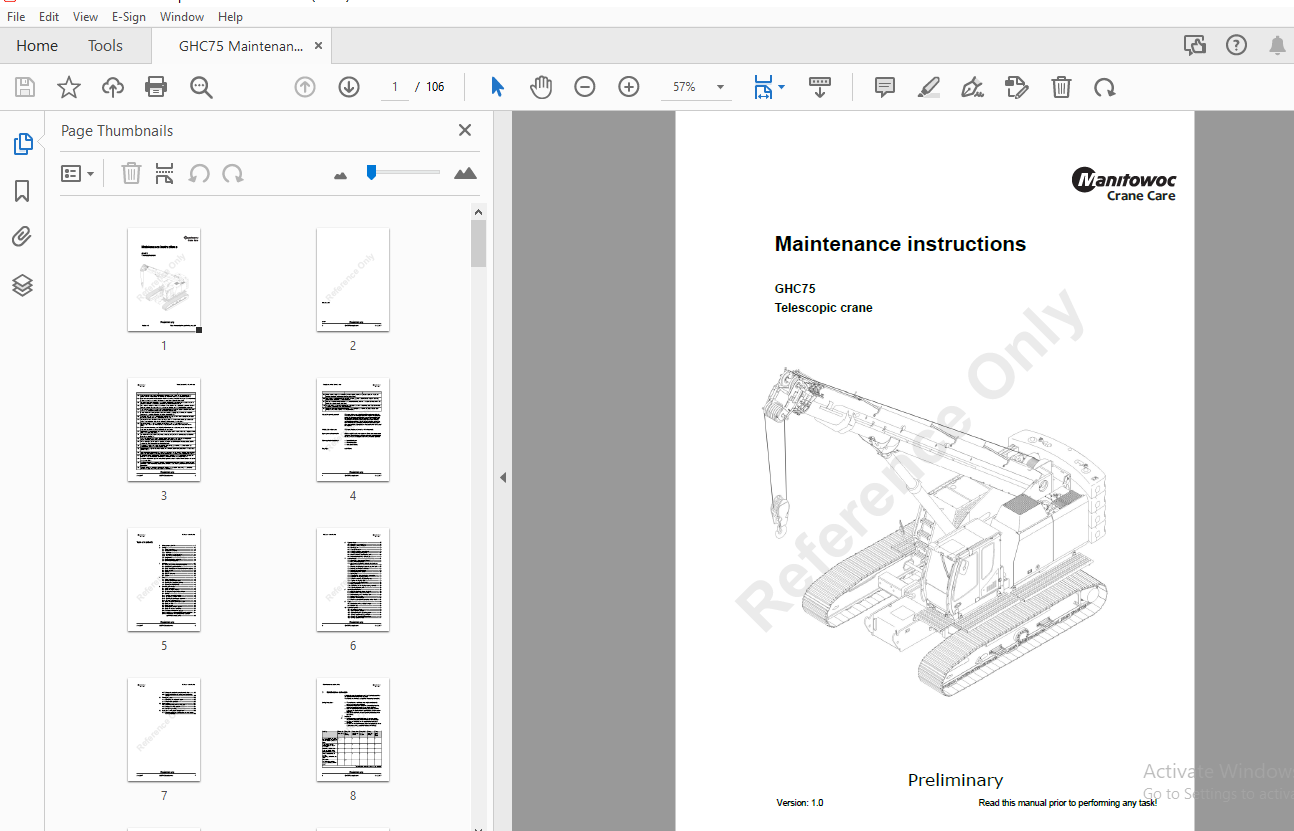Open the Layers sidebar panel
This screenshot has height=831, width=1294.
(22, 285)
